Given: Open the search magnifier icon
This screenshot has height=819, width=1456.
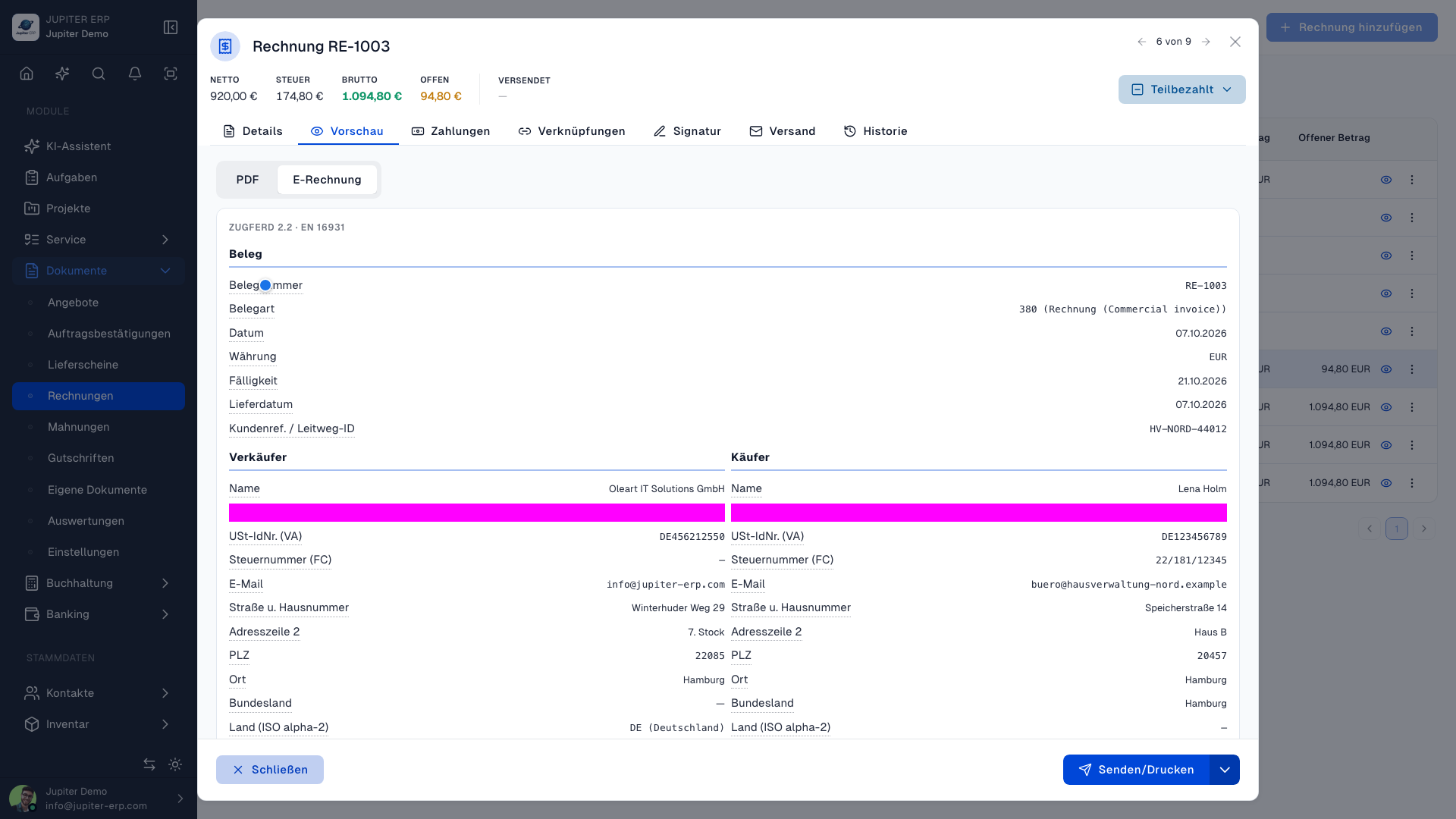Looking at the screenshot, I should click(99, 74).
